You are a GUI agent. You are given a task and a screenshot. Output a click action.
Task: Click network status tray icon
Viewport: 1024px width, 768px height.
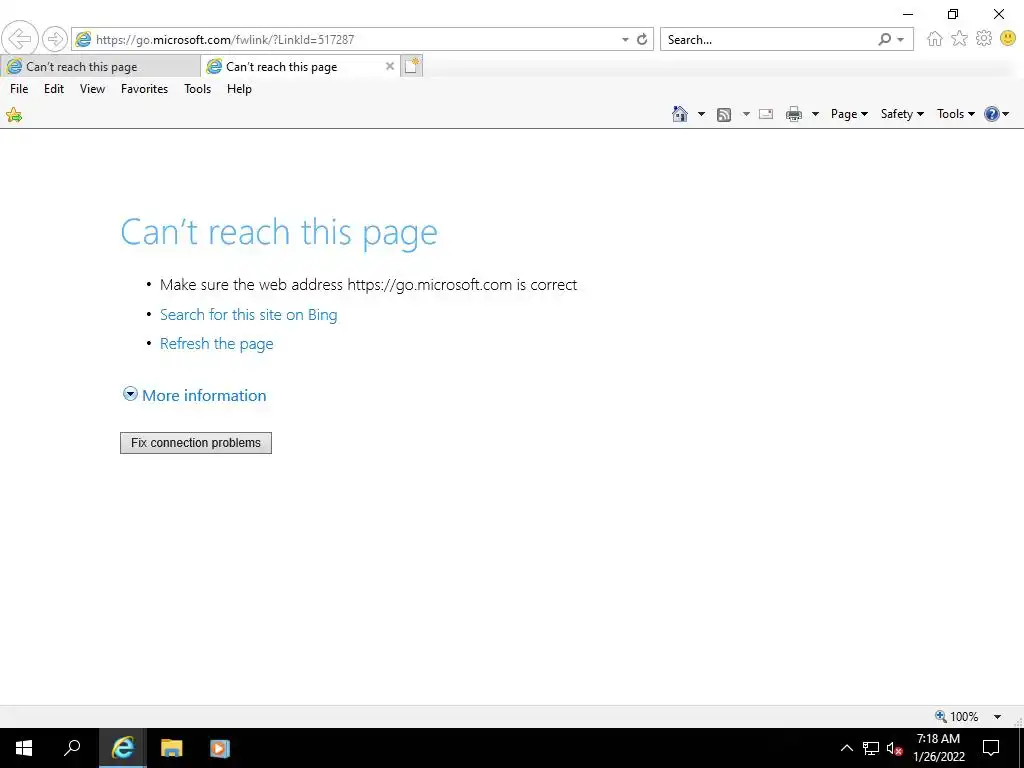click(871, 748)
